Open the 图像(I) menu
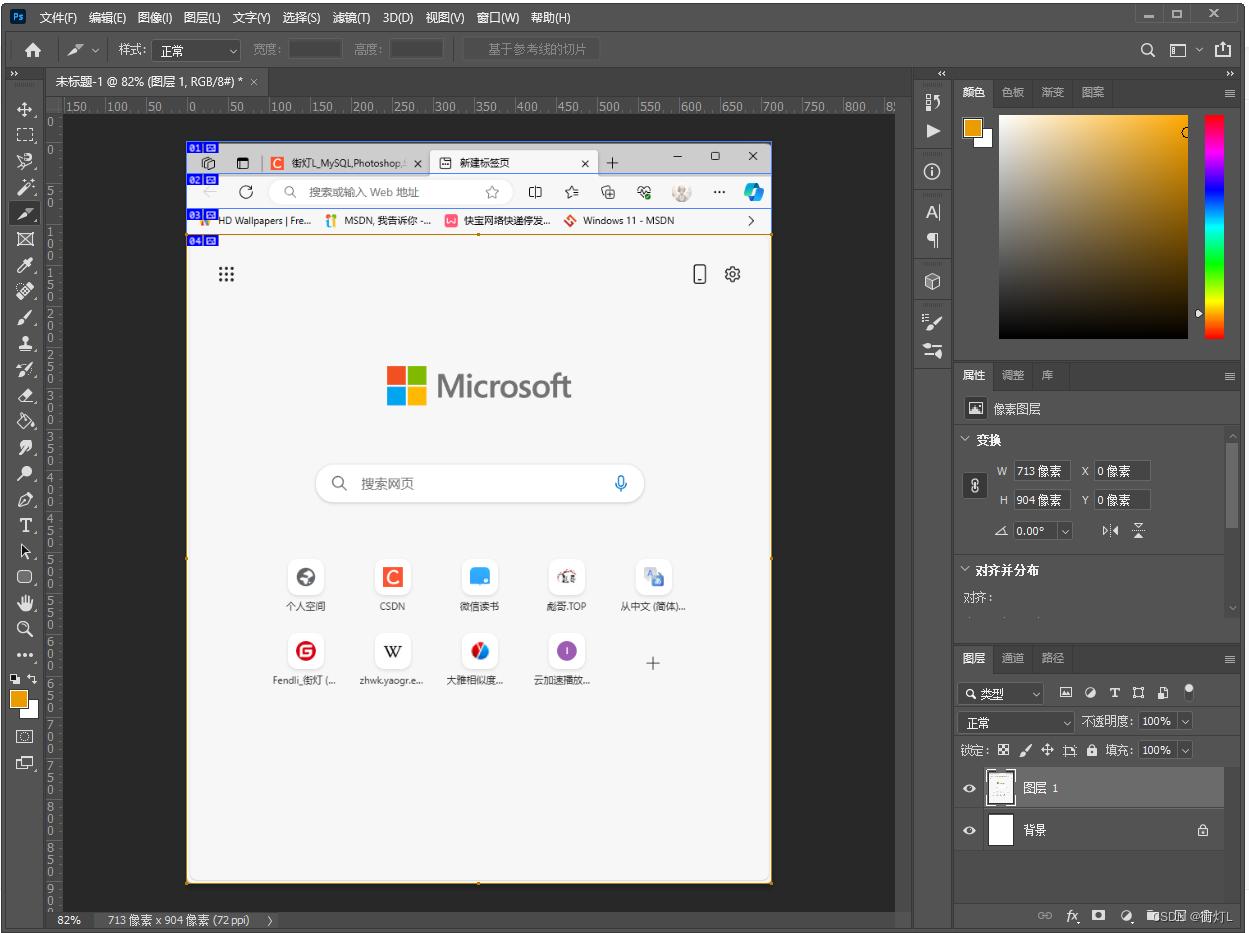The image size is (1249, 933). click(x=154, y=18)
